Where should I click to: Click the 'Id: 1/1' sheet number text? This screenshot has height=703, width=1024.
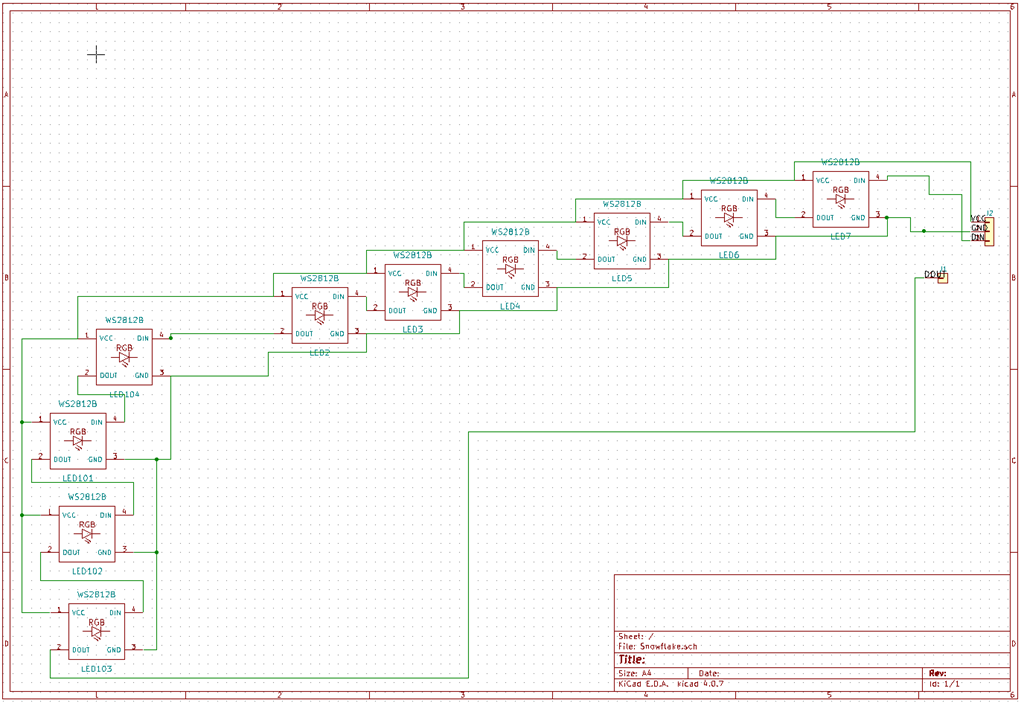click(944, 684)
